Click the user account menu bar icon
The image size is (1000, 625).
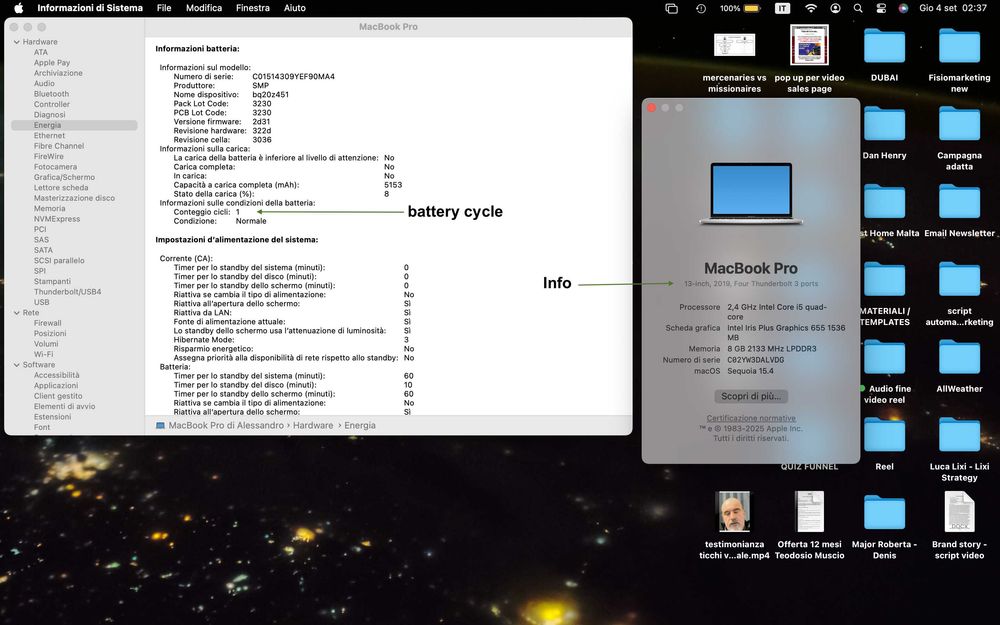pyautogui.click(x=835, y=8)
